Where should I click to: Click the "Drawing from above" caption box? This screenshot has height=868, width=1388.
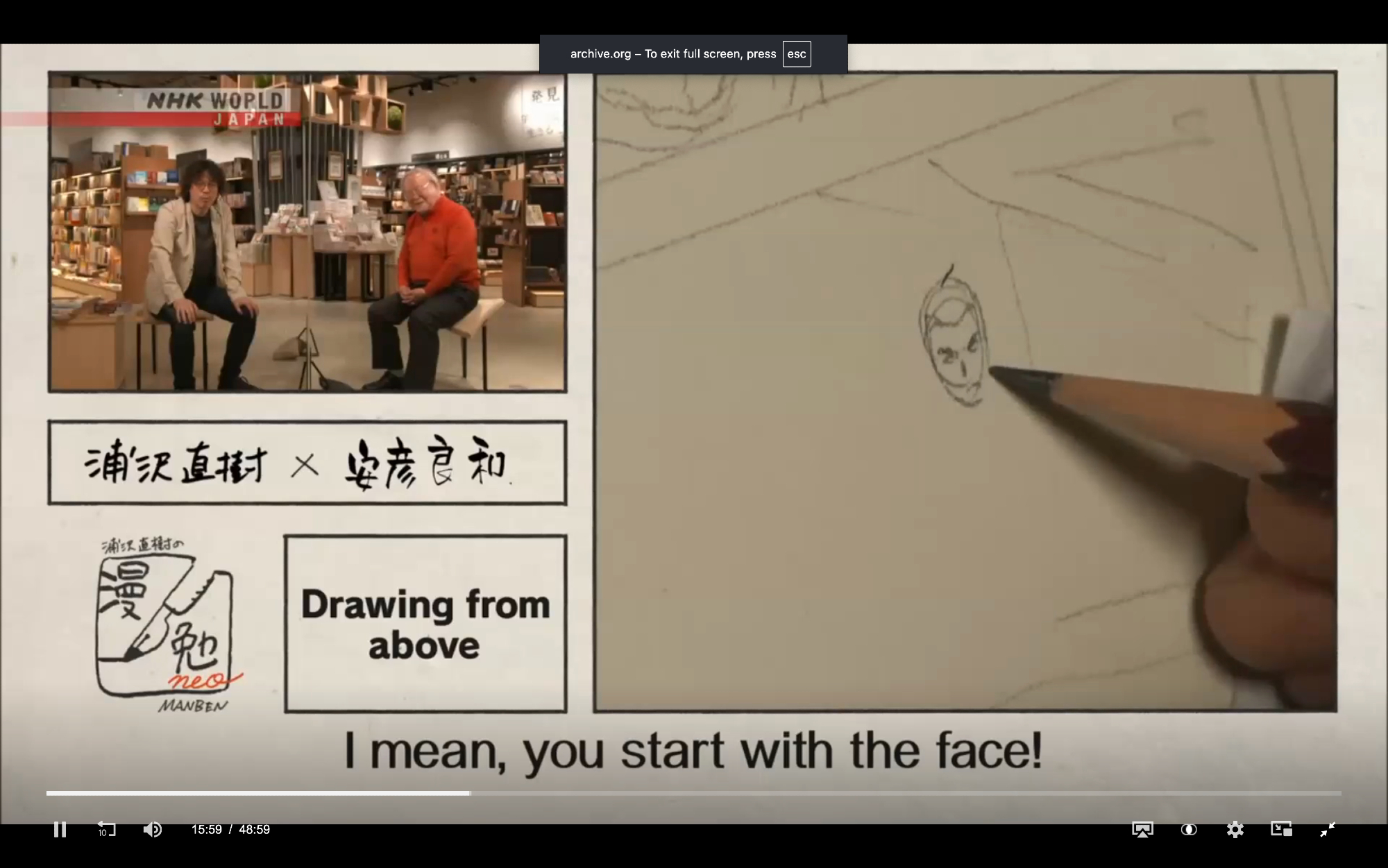point(425,624)
